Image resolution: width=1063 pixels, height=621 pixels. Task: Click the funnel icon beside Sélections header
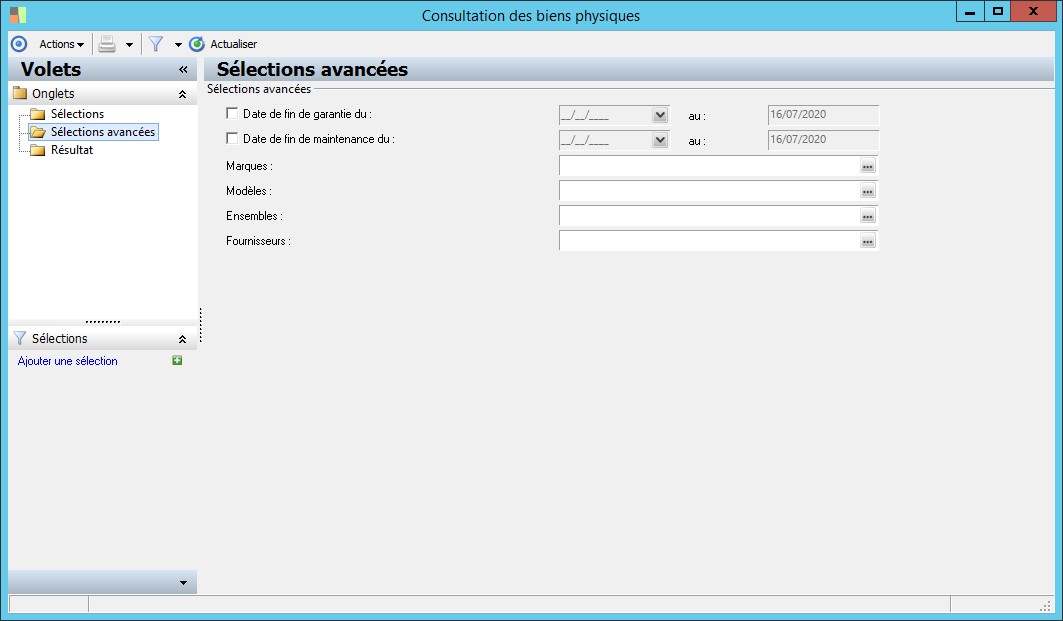(x=20, y=338)
